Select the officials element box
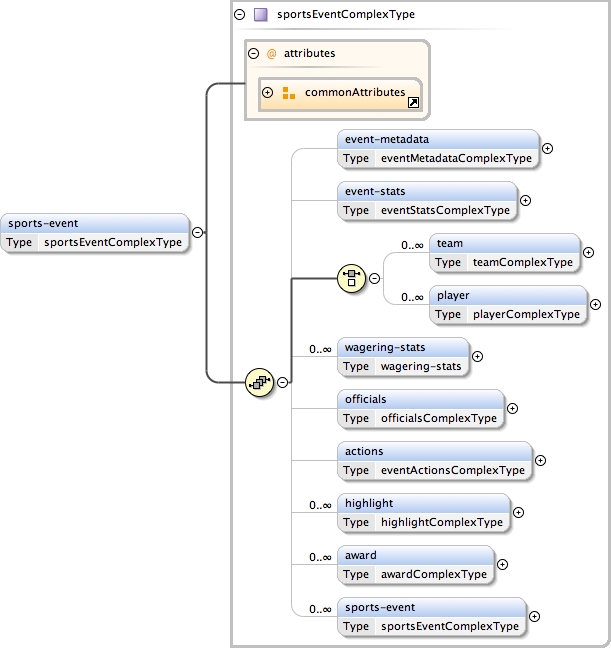This screenshot has width=611, height=648. [420, 408]
